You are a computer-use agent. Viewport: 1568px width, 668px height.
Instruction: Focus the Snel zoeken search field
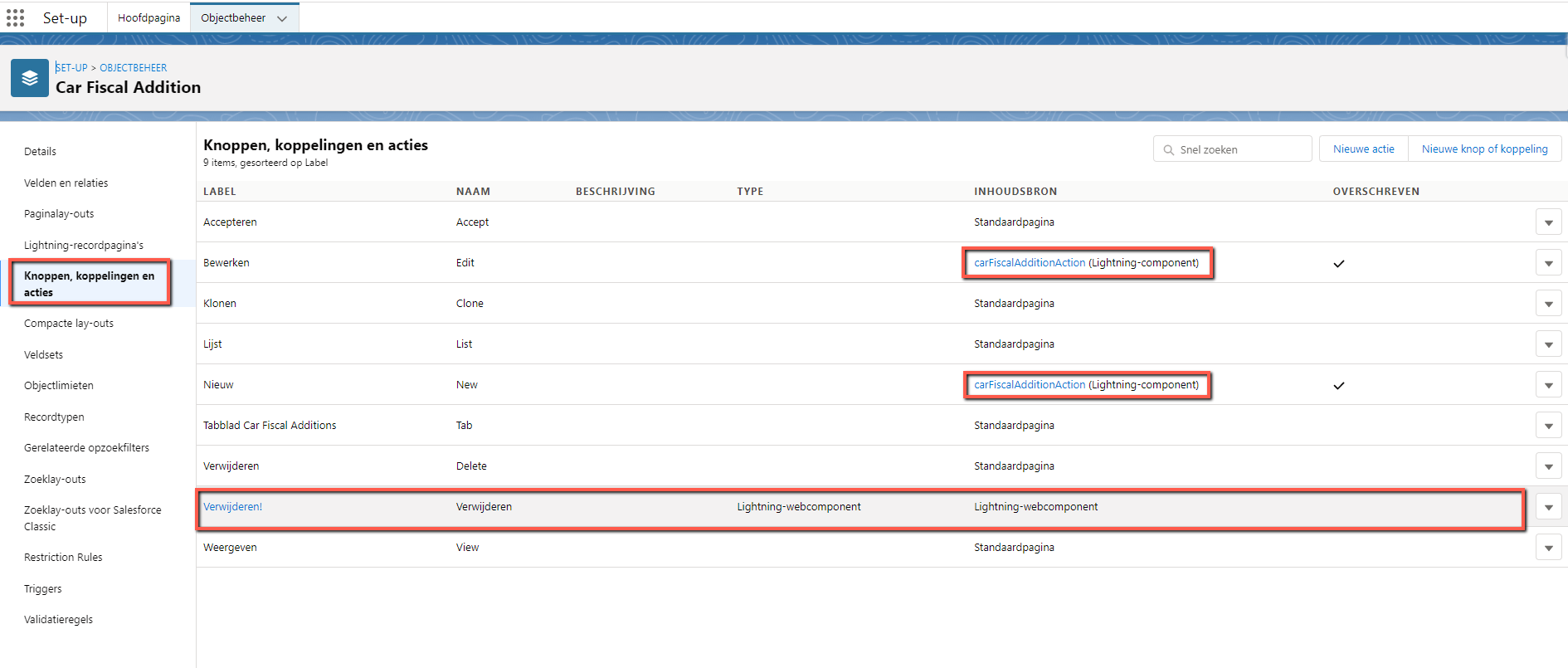coord(1232,149)
